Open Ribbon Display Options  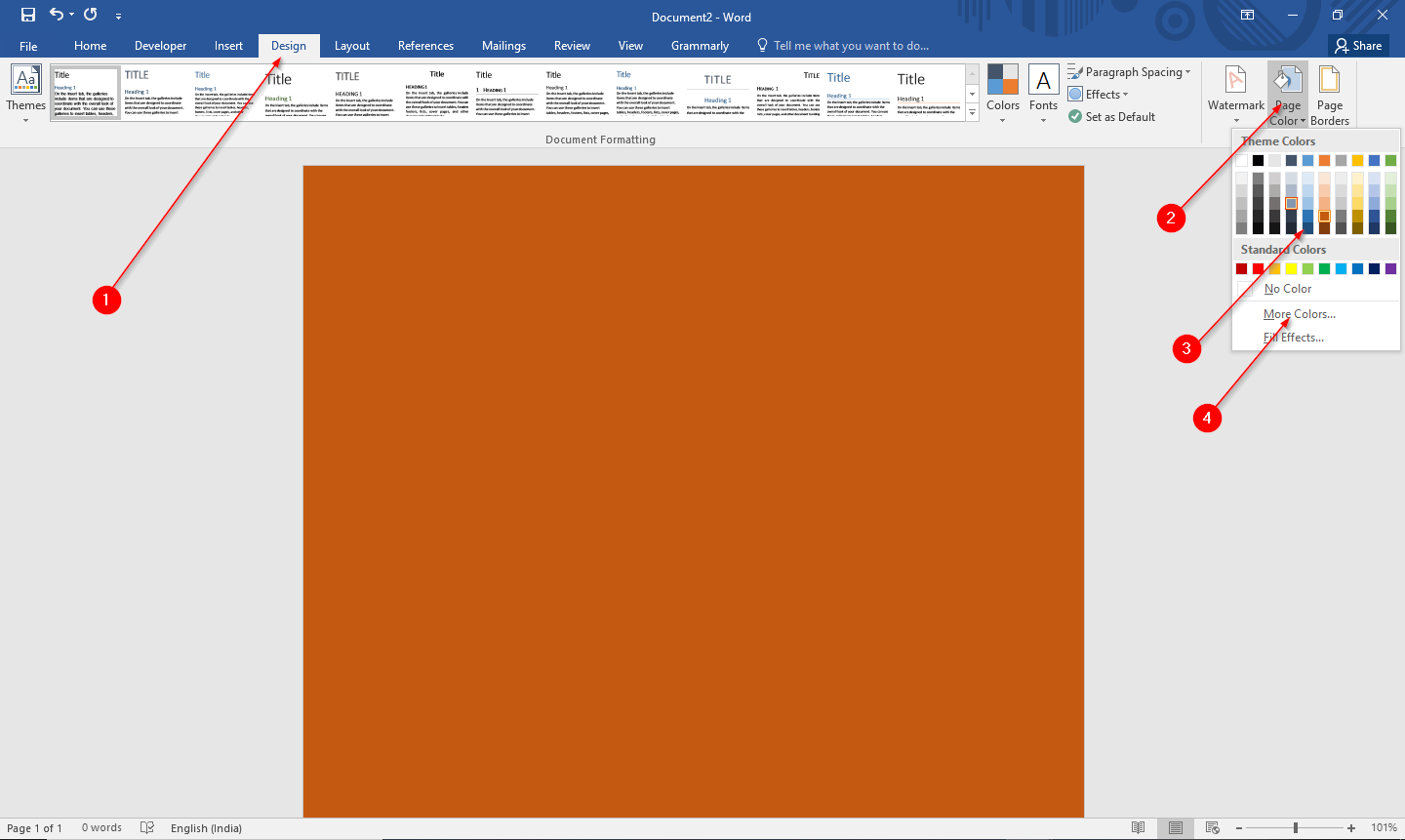click(1247, 15)
